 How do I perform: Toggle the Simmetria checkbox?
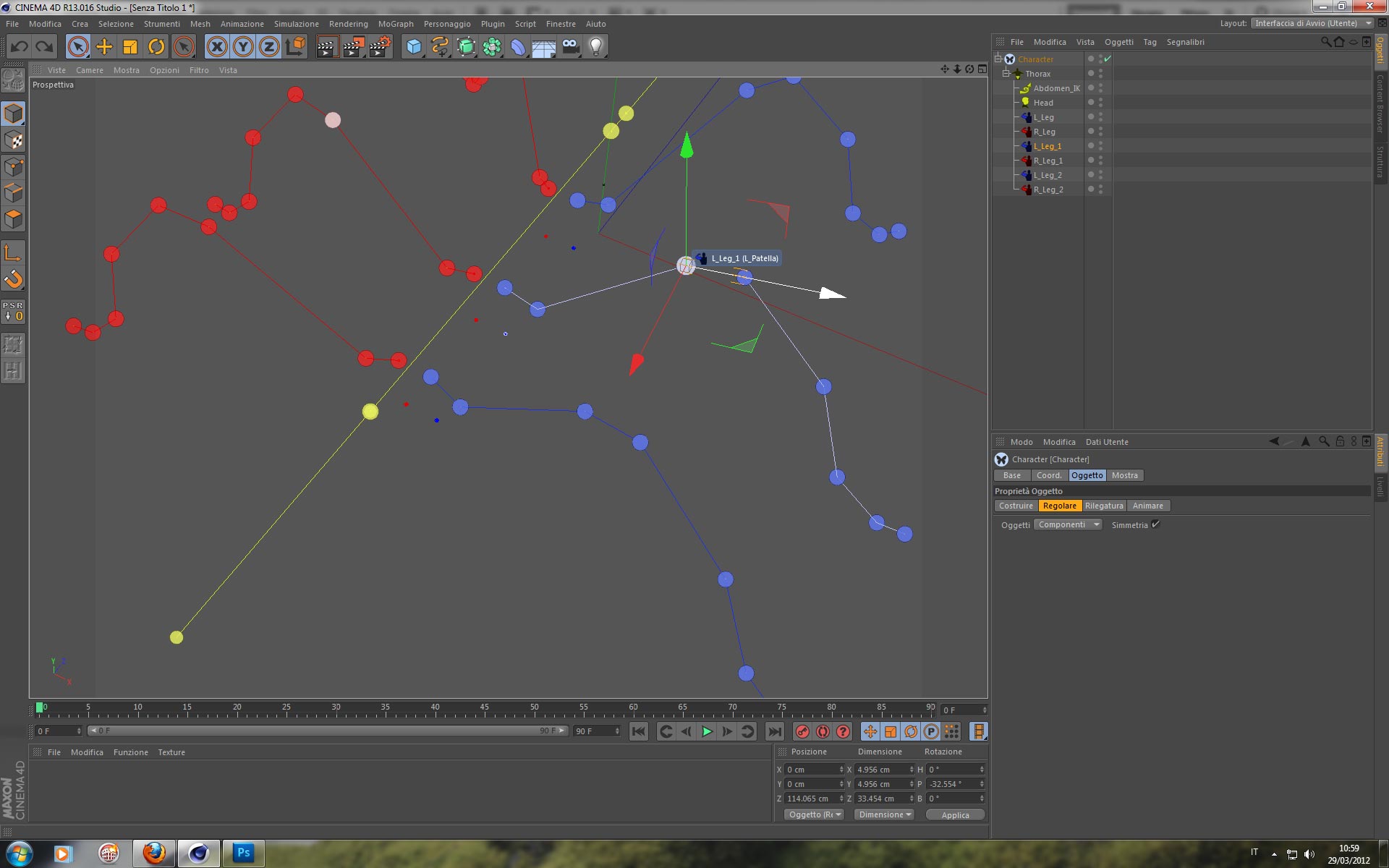click(x=1155, y=524)
